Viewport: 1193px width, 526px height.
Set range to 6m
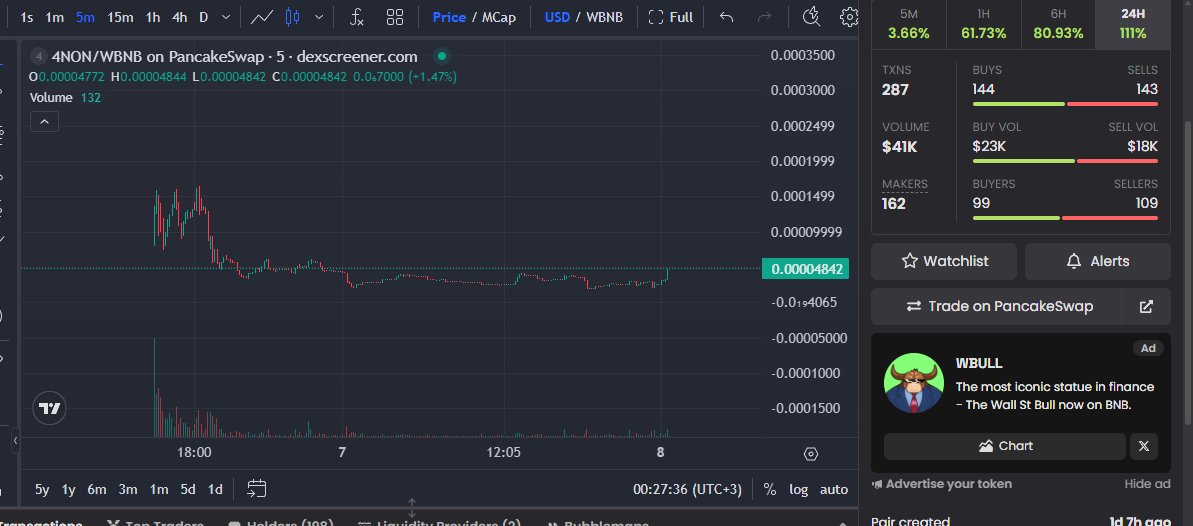(x=97, y=489)
